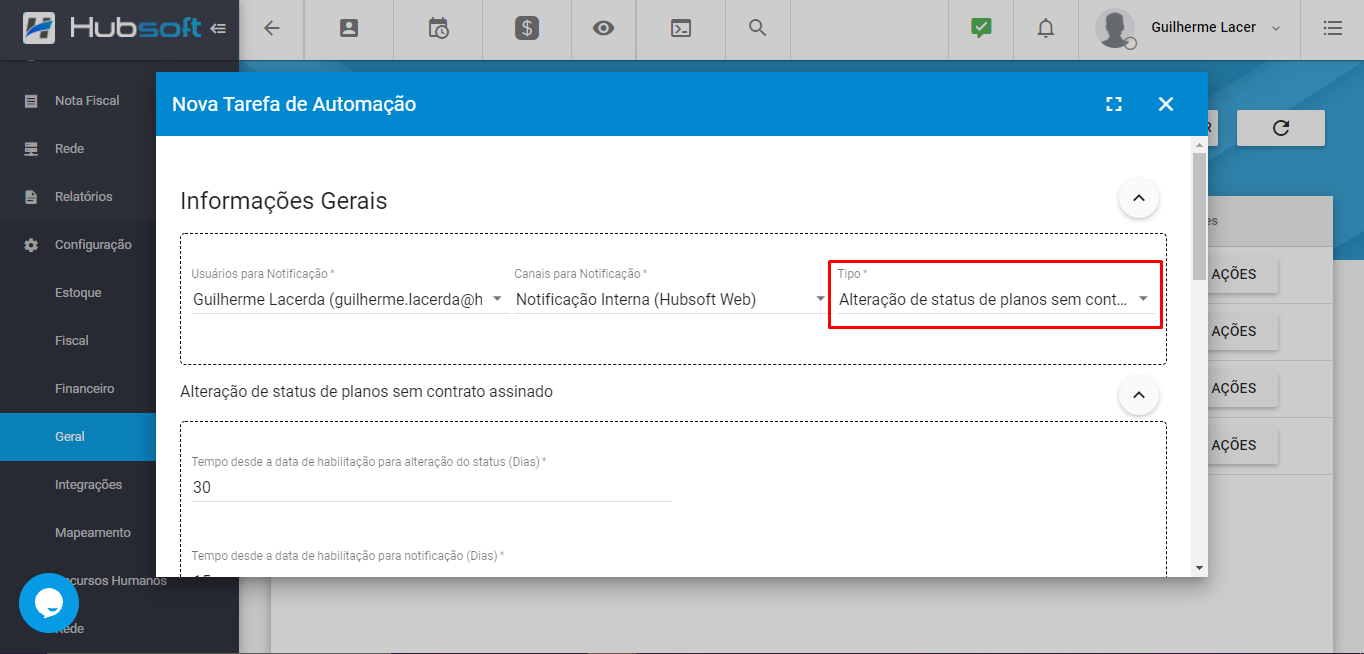This screenshot has width=1364, height=654.
Task: Select Nota Fiscal in the sidebar
Action: (x=87, y=101)
